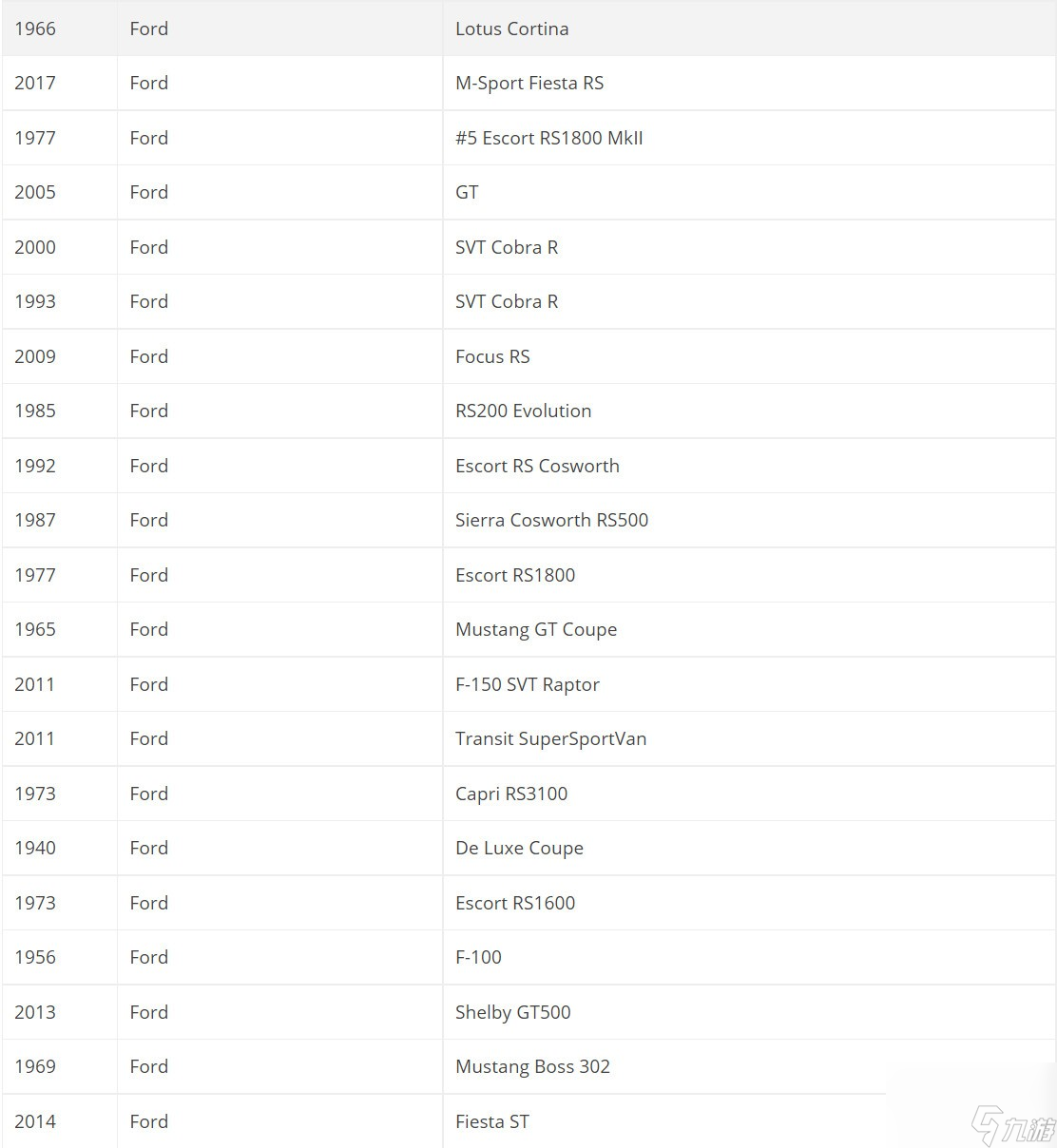Click the Capri RS3100 entry

[x=511, y=794]
